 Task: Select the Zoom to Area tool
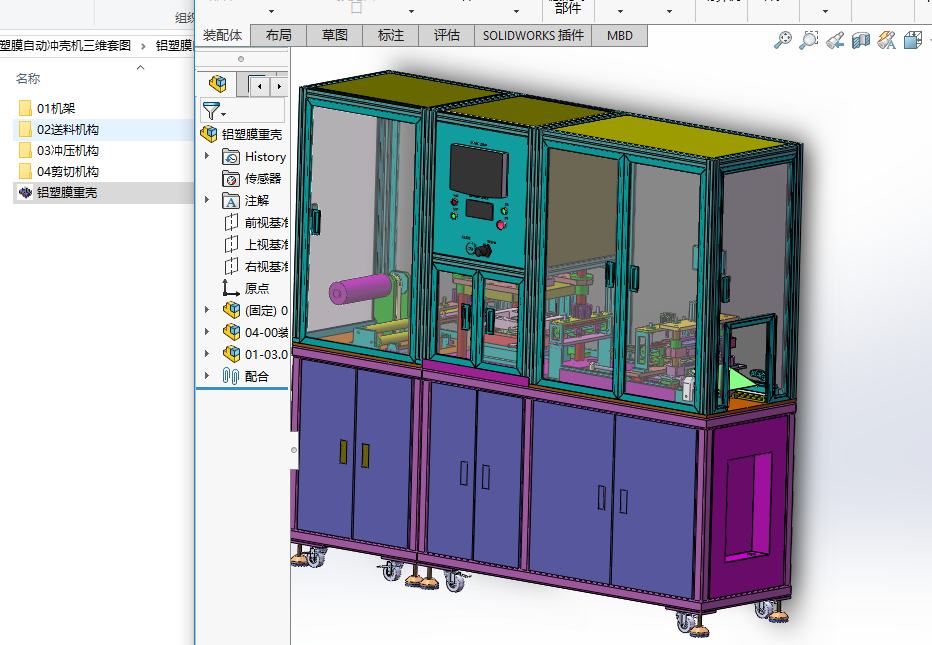809,40
